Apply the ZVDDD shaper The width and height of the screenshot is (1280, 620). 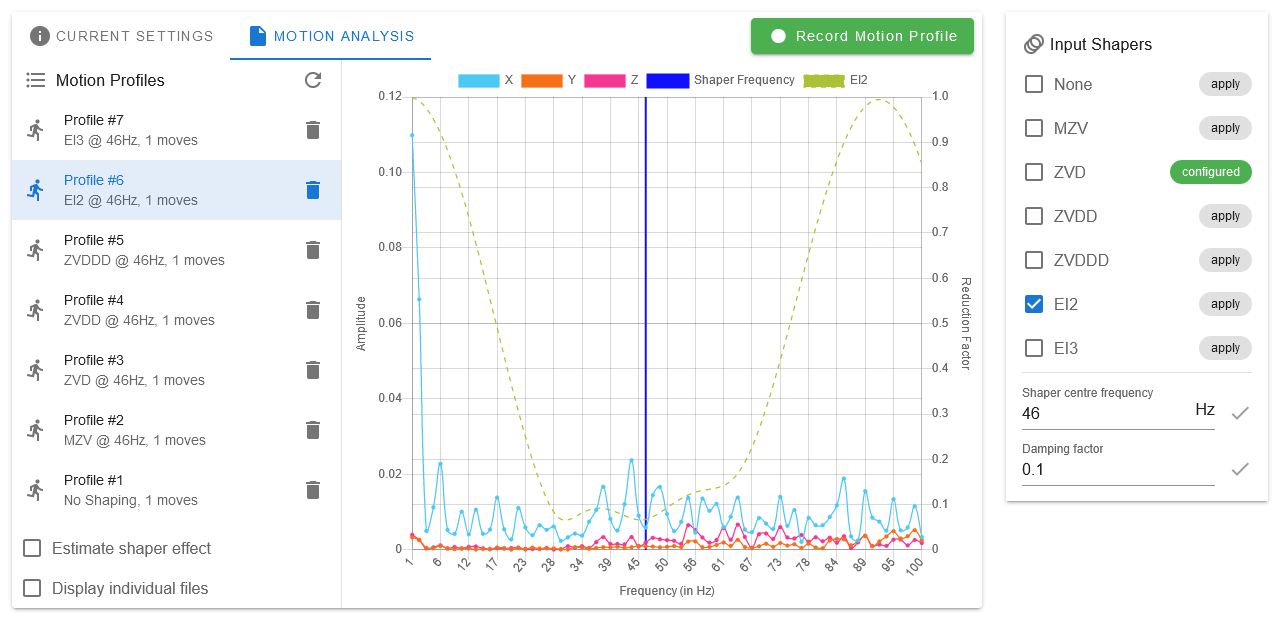click(x=1225, y=260)
